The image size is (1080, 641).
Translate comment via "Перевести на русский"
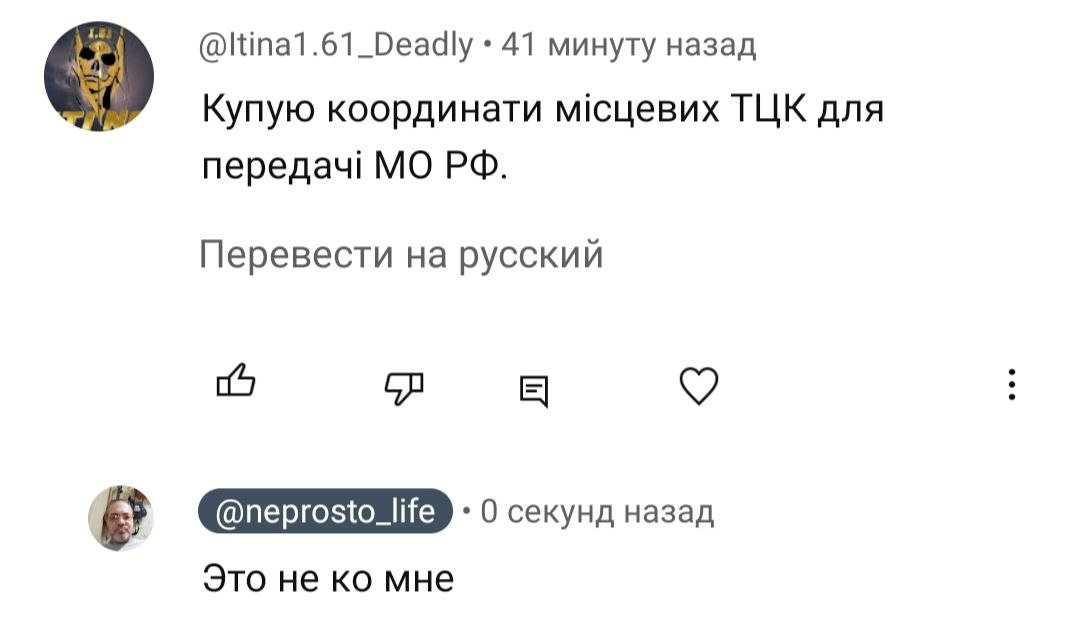[401, 256]
